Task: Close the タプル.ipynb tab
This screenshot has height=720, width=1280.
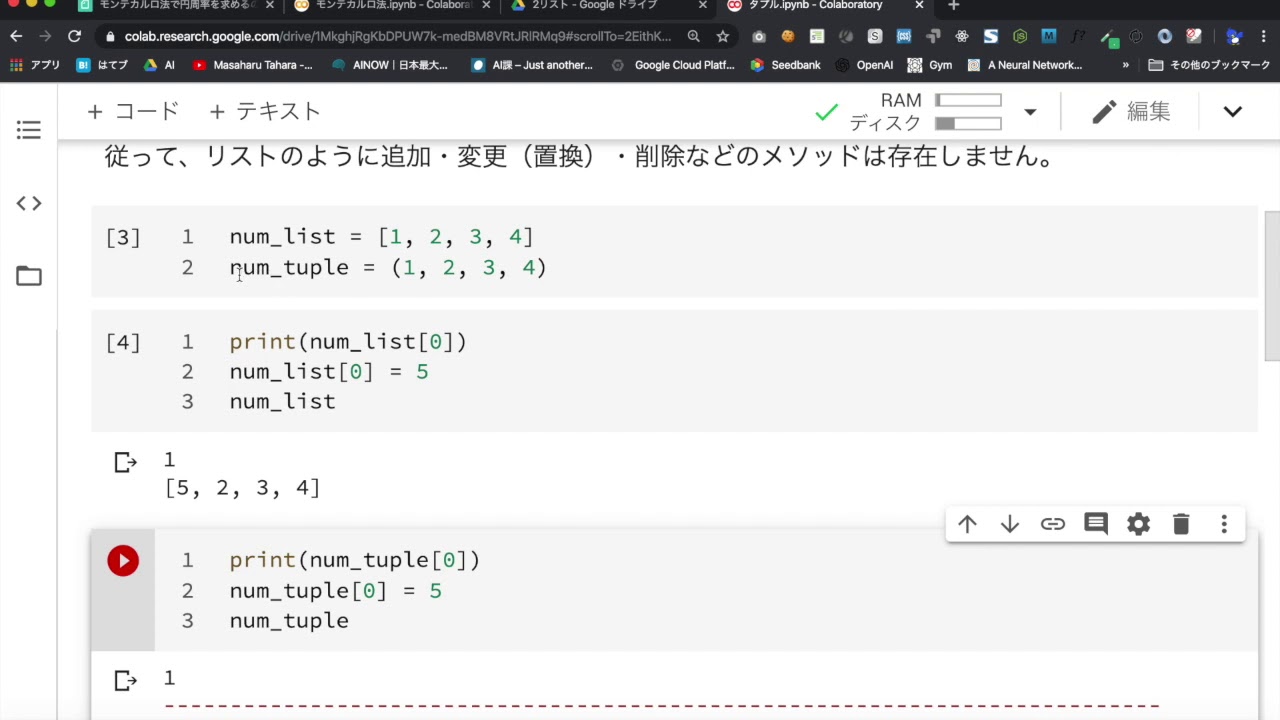Action: pos(919,6)
